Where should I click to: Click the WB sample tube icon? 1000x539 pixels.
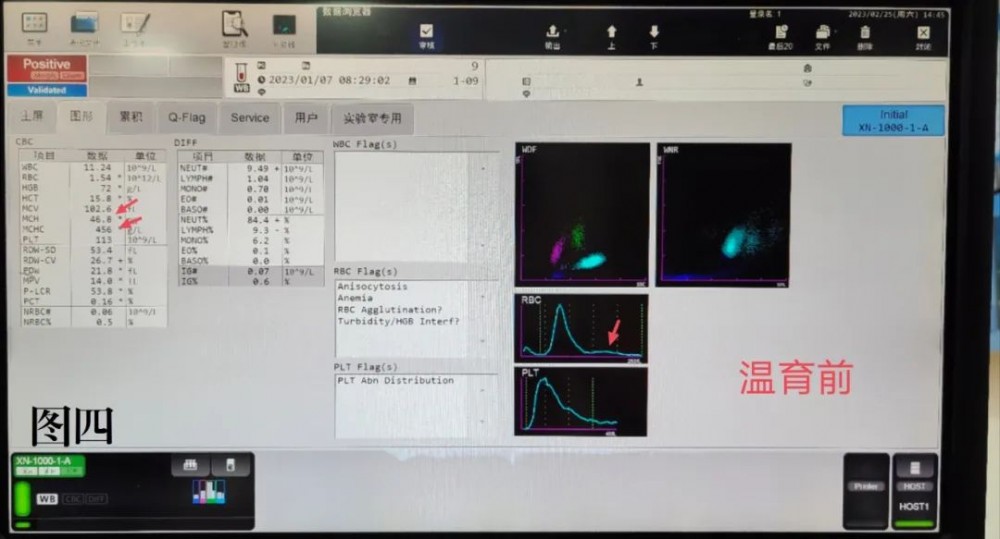(241, 78)
